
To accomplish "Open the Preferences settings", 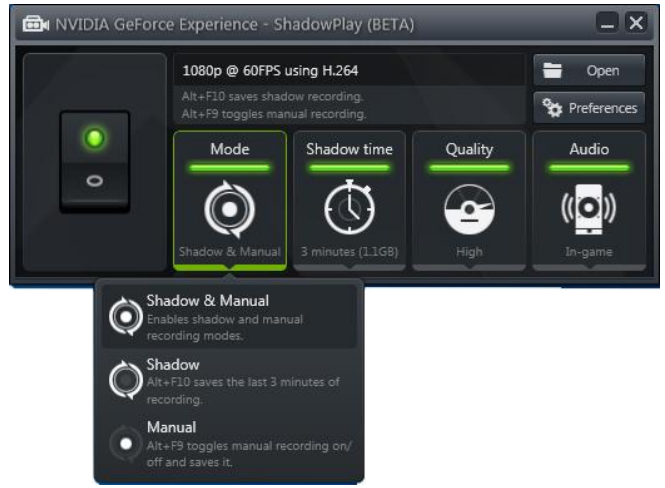I will pos(589,108).
